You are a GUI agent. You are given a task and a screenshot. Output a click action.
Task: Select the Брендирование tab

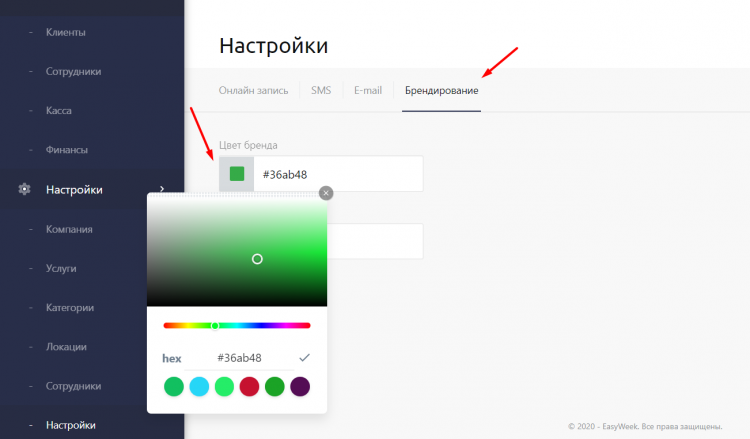pyautogui.click(x=441, y=91)
